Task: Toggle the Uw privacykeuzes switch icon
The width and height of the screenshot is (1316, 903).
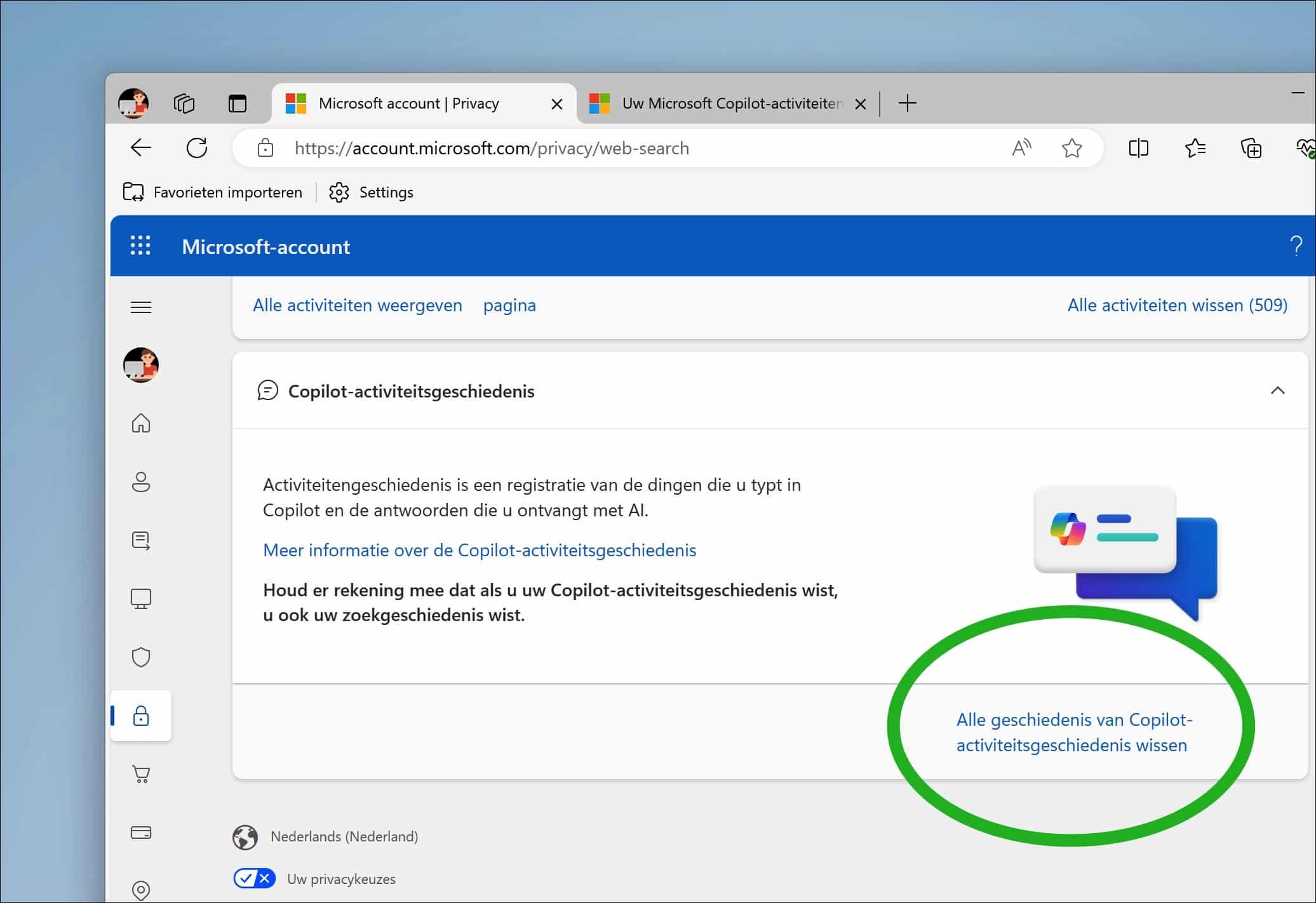Action: coord(254,879)
